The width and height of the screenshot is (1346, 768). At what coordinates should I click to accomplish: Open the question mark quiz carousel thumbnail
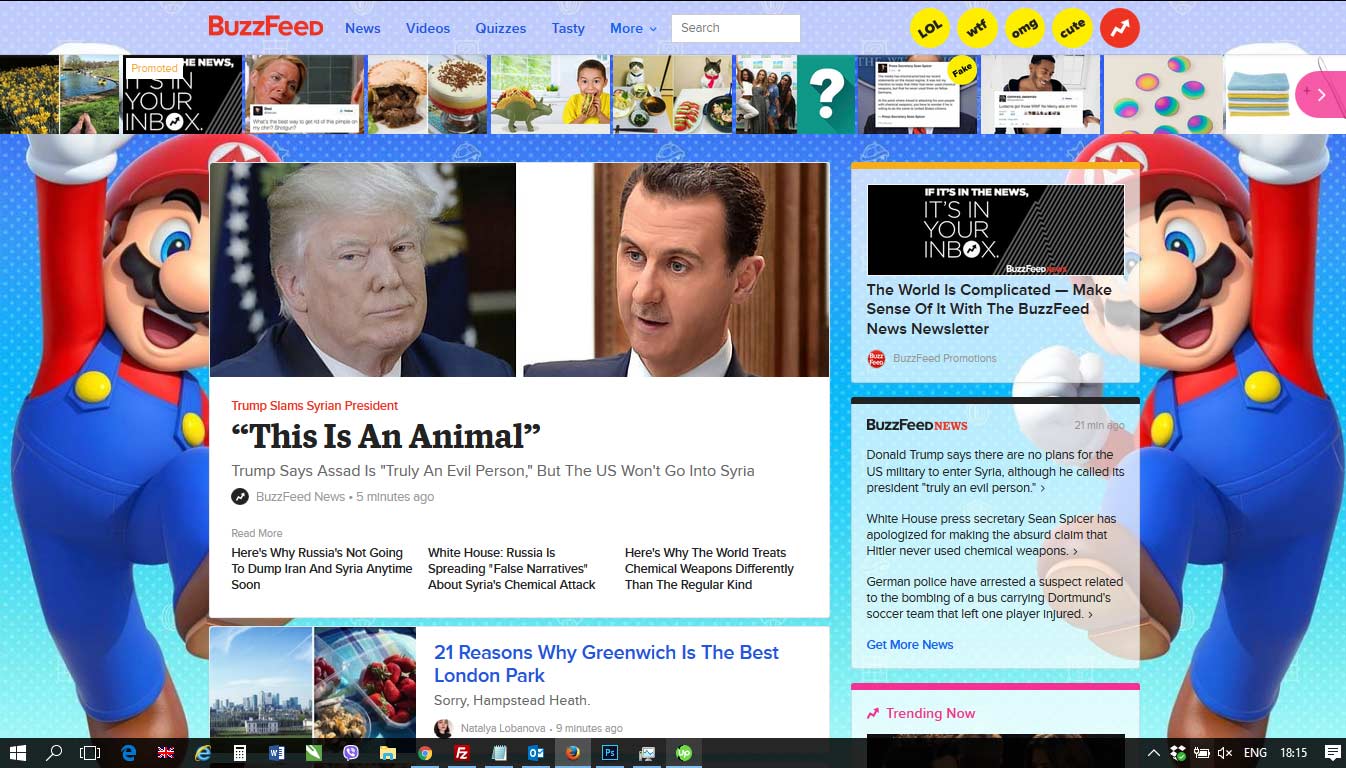(796, 95)
